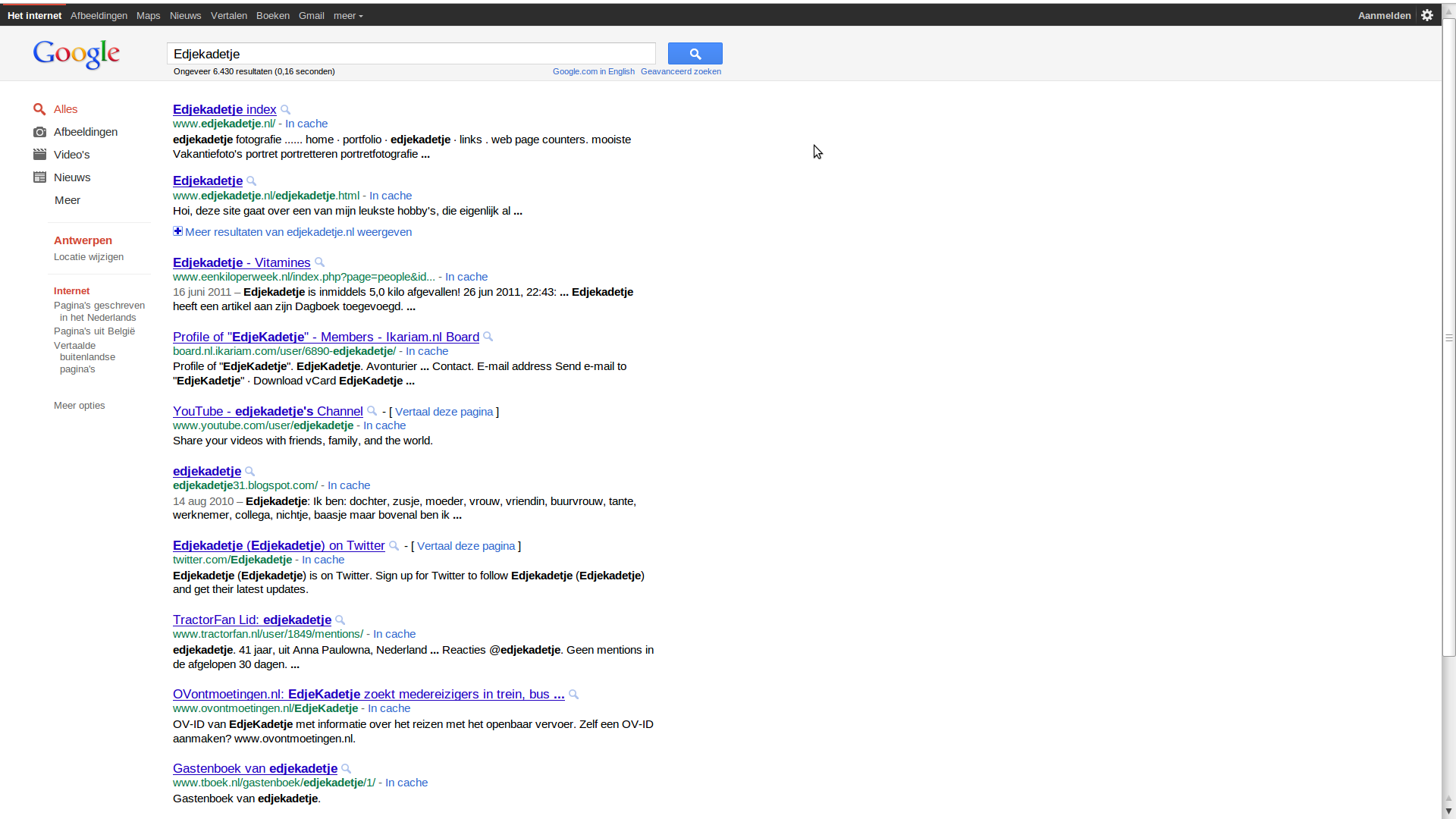Click the vertical scrollbar thumb
1456x819 pixels.
pyautogui.click(x=1448, y=337)
